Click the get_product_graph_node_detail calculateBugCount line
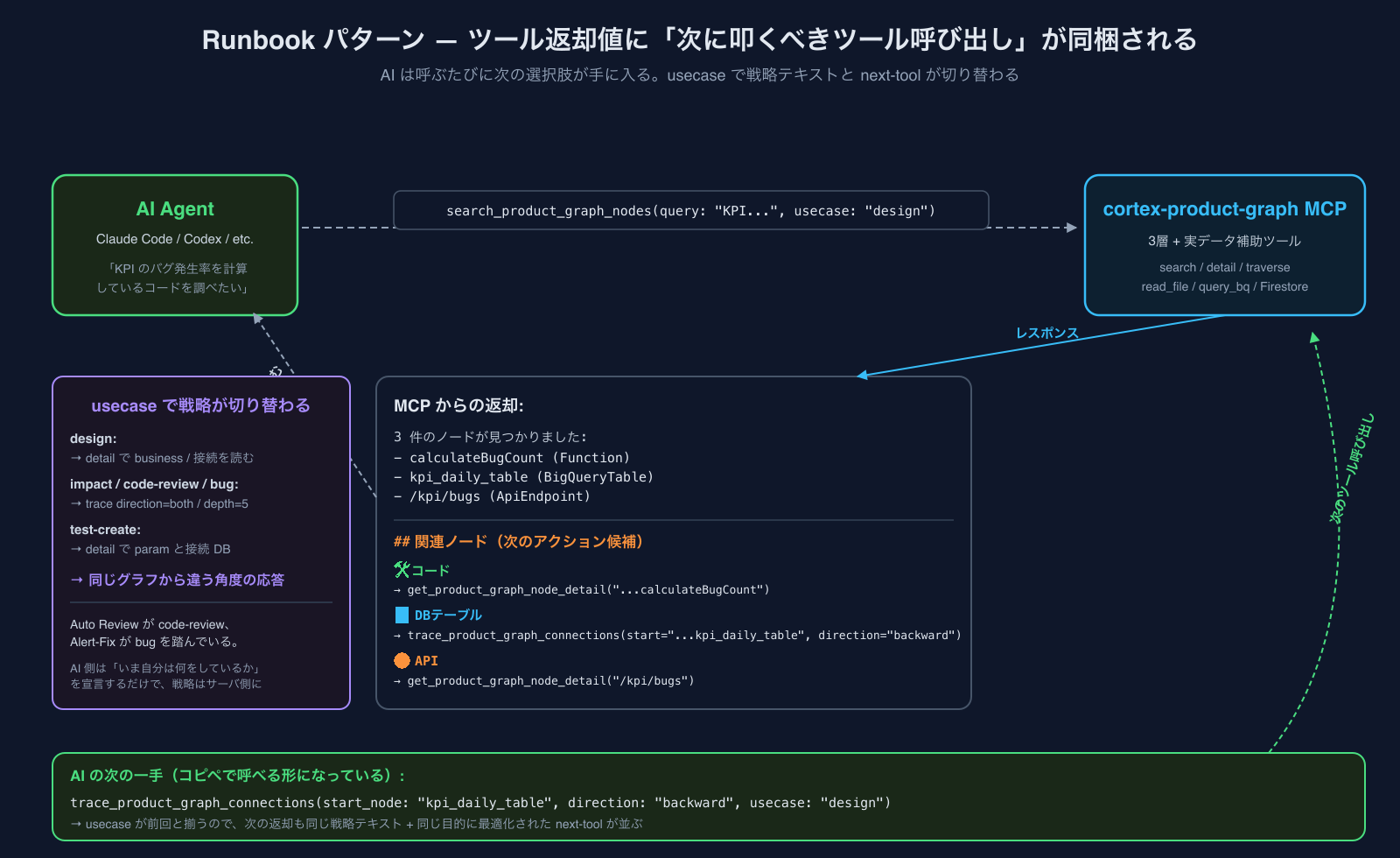Image resolution: width=1400 pixels, height=858 pixels. [x=582, y=590]
